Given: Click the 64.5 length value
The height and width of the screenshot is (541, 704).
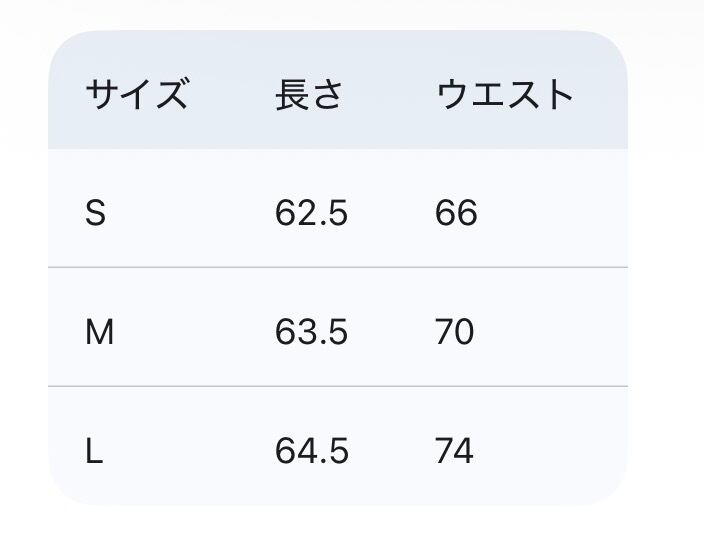Looking at the screenshot, I should [311, 451].
